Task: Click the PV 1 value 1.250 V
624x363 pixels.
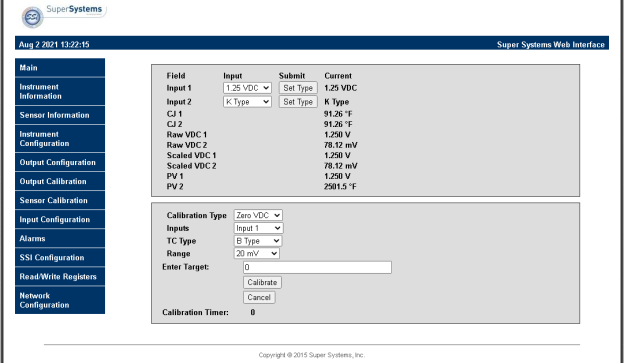Action: coord(337,176)
